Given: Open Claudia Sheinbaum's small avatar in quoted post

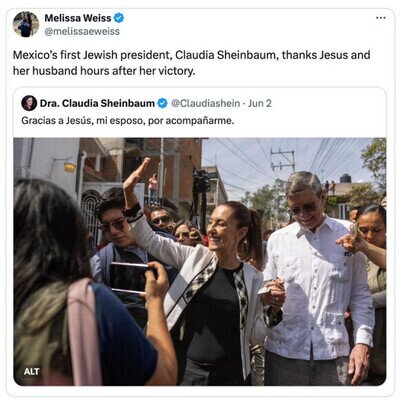Looking at the screenshot, I should coord(29,103).
